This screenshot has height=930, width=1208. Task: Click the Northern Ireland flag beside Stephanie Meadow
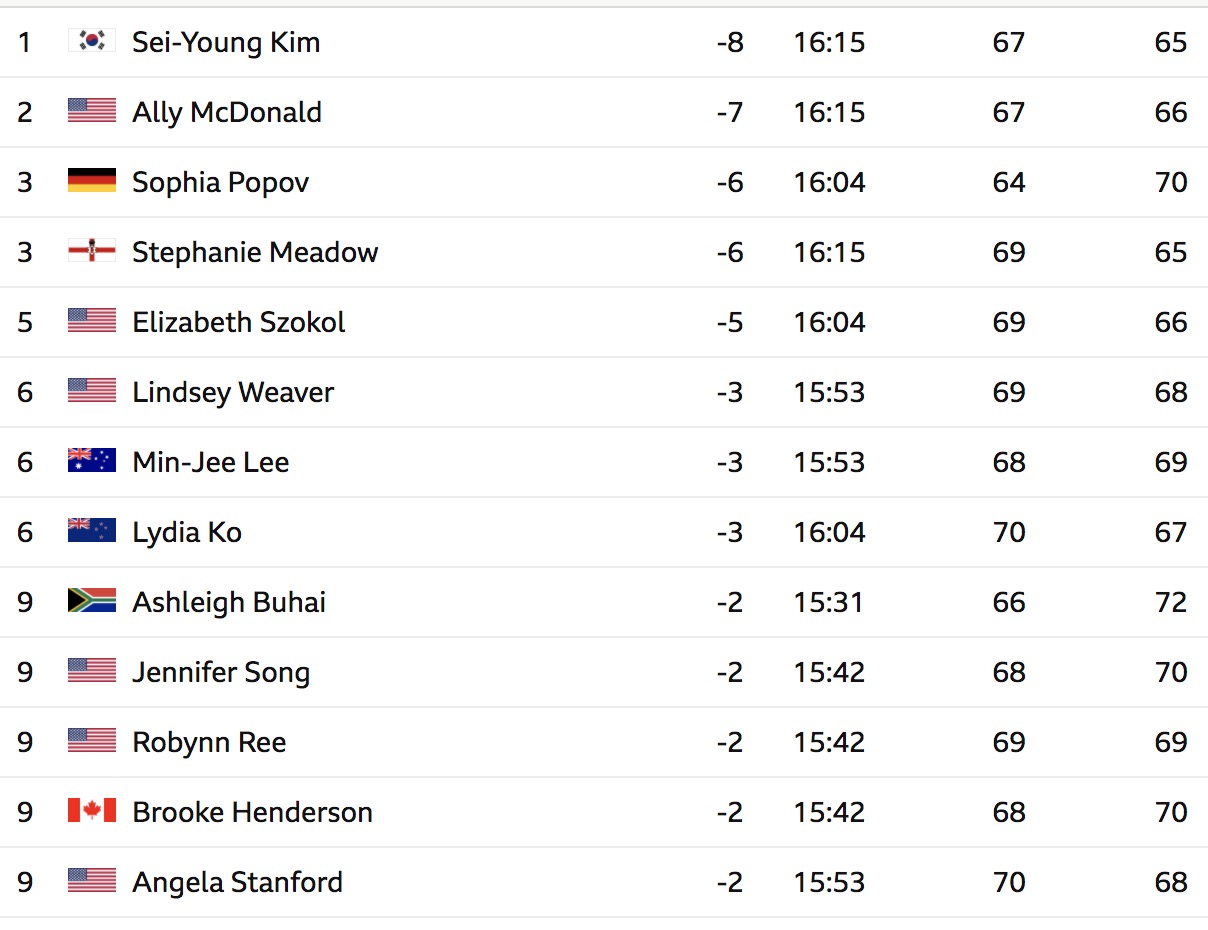click(x=92, y=251)
